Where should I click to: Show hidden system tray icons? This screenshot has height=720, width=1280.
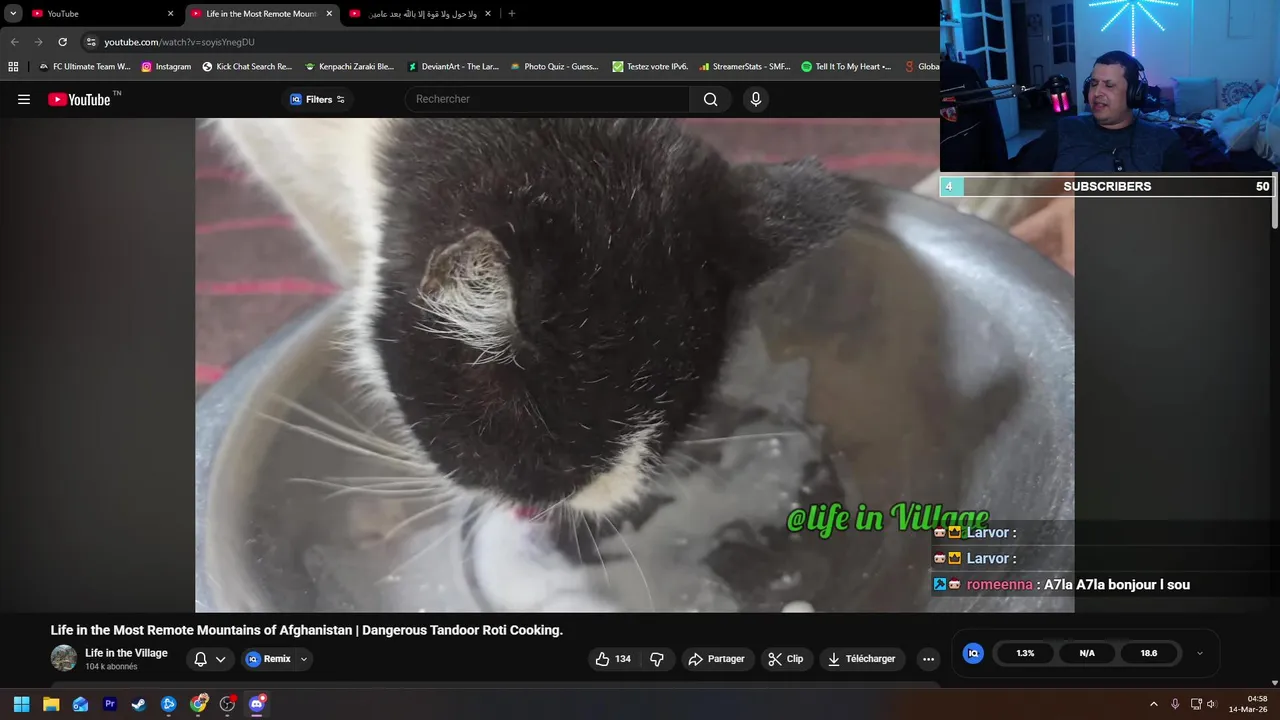click(x=1153, y=704)
